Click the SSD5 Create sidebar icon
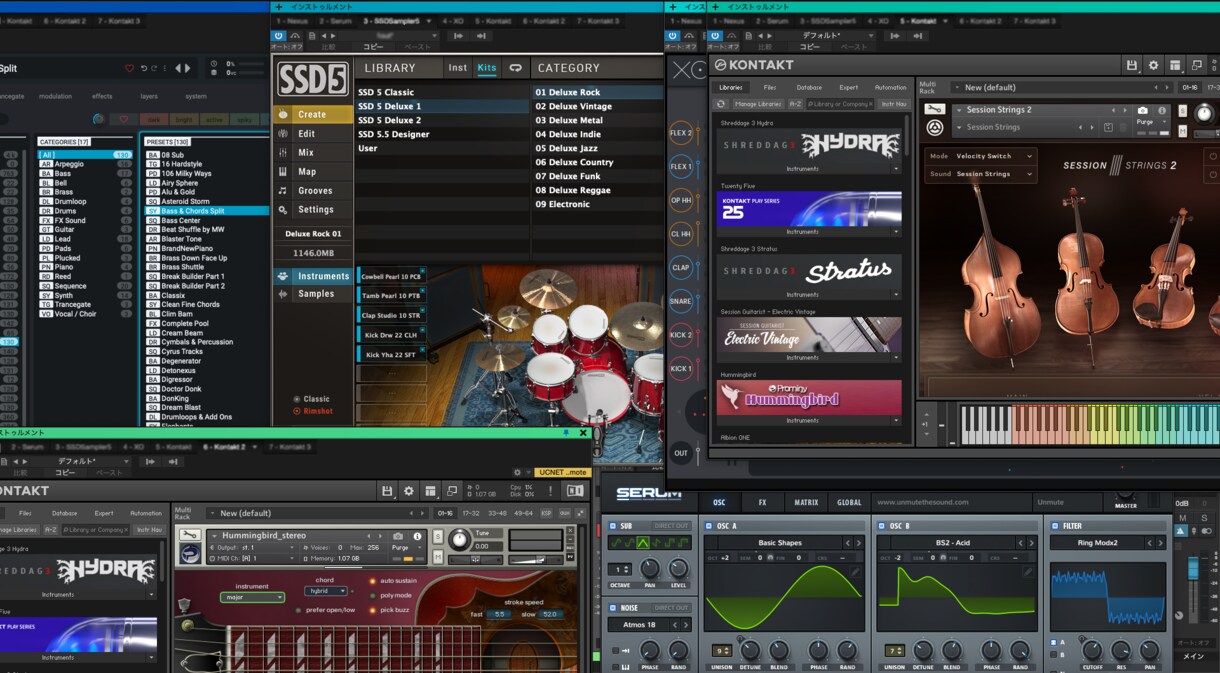 click(283, 114)
